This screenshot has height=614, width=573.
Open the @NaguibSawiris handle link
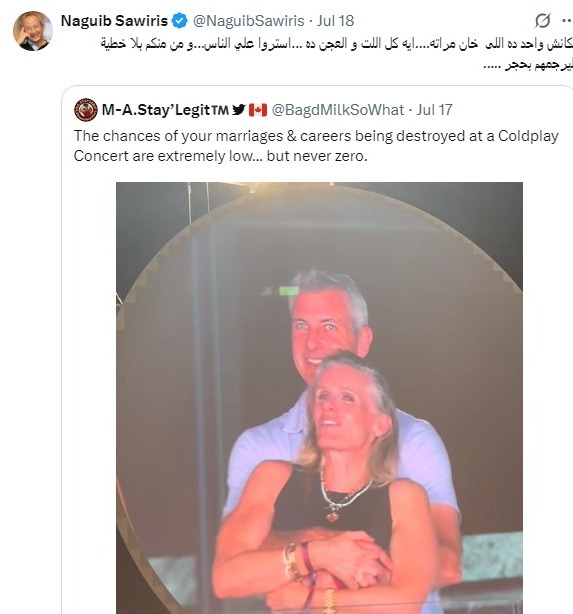[x=249, y=21]
